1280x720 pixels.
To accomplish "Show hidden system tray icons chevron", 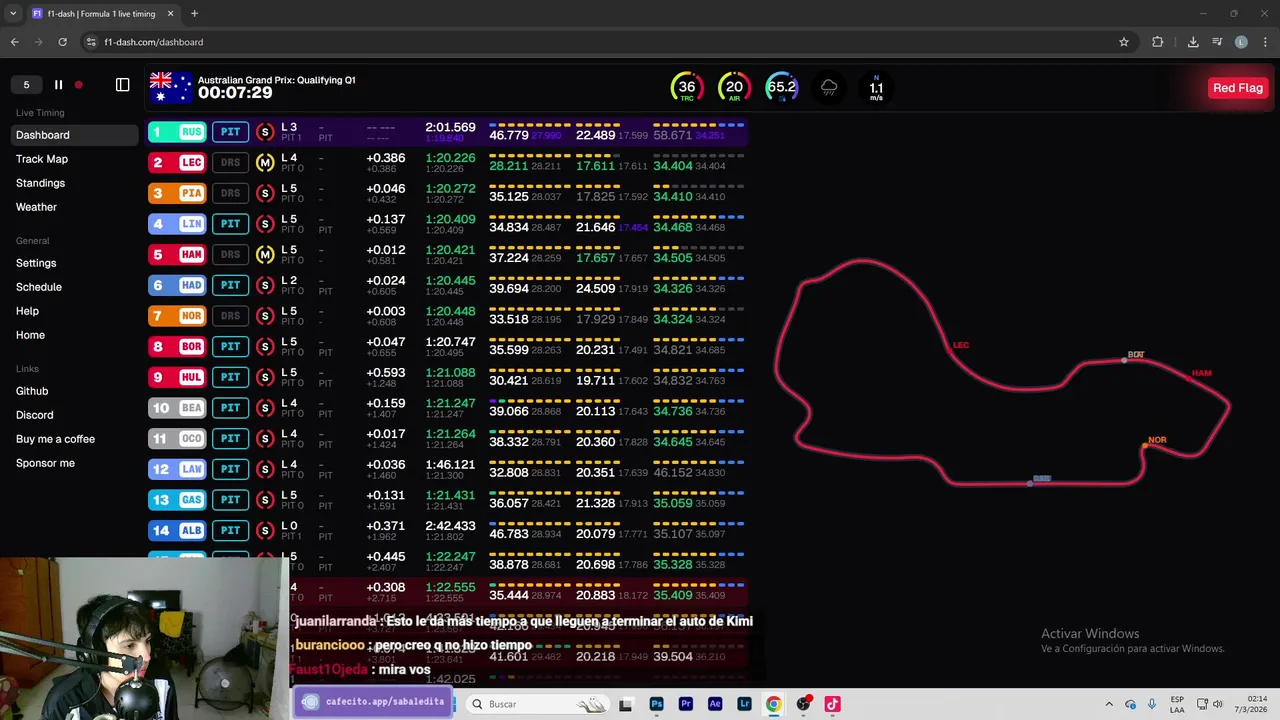I will [1108, 704].
